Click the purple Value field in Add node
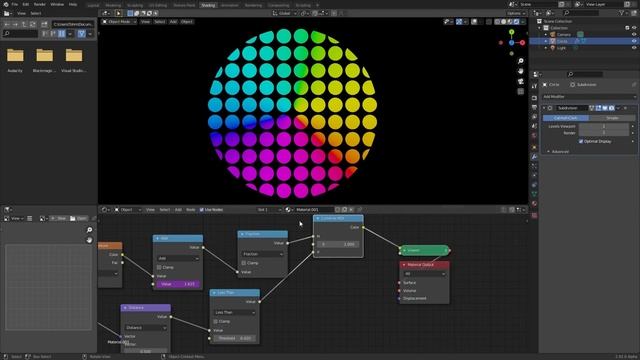640x360 pixels. pyautogui.click(x=178, y=284)
